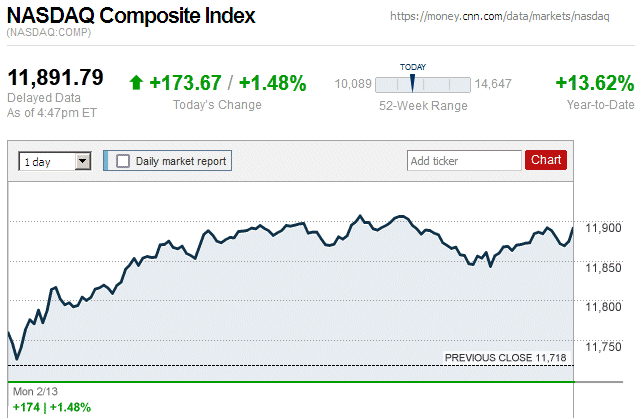Enable the Daily market report checkbox

[x=123, y=161]
